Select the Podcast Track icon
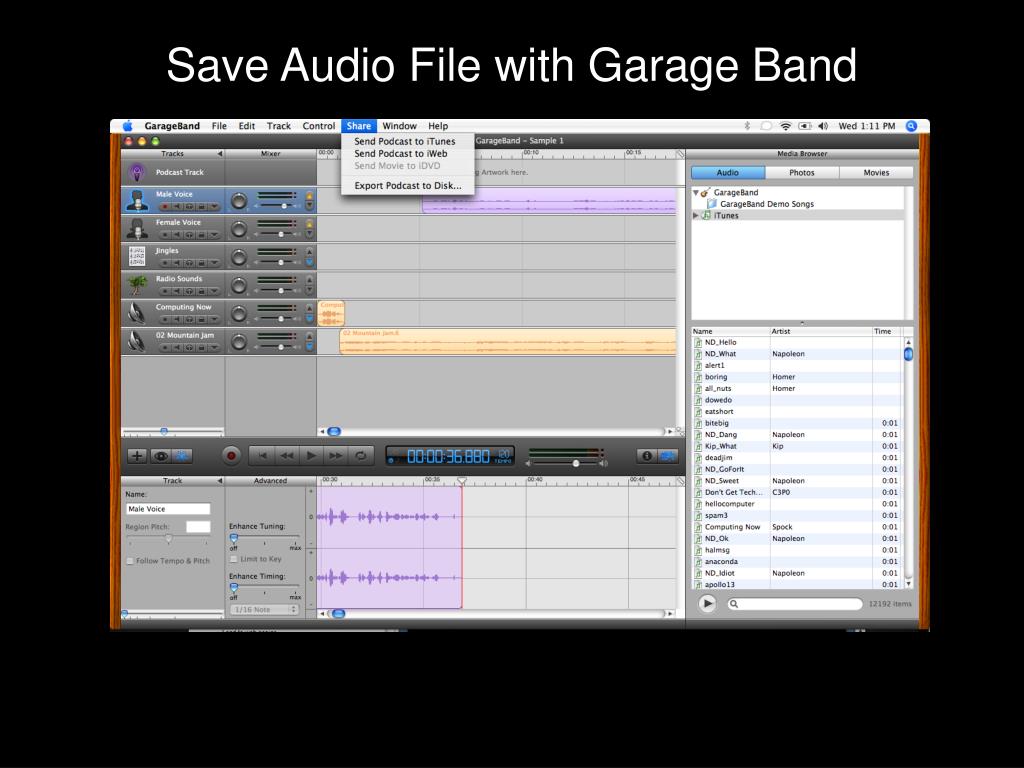Image resolution: width=1024 pixels, height=768 pixels. 136,172
